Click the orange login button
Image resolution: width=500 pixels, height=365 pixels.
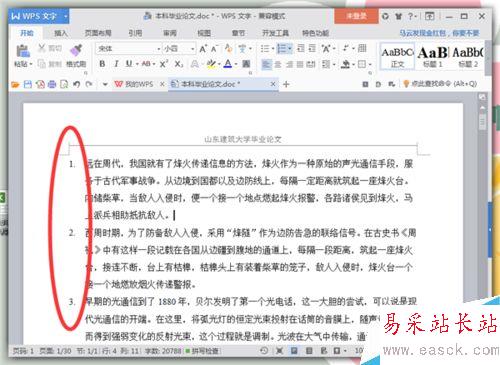(x=356, y=16)
